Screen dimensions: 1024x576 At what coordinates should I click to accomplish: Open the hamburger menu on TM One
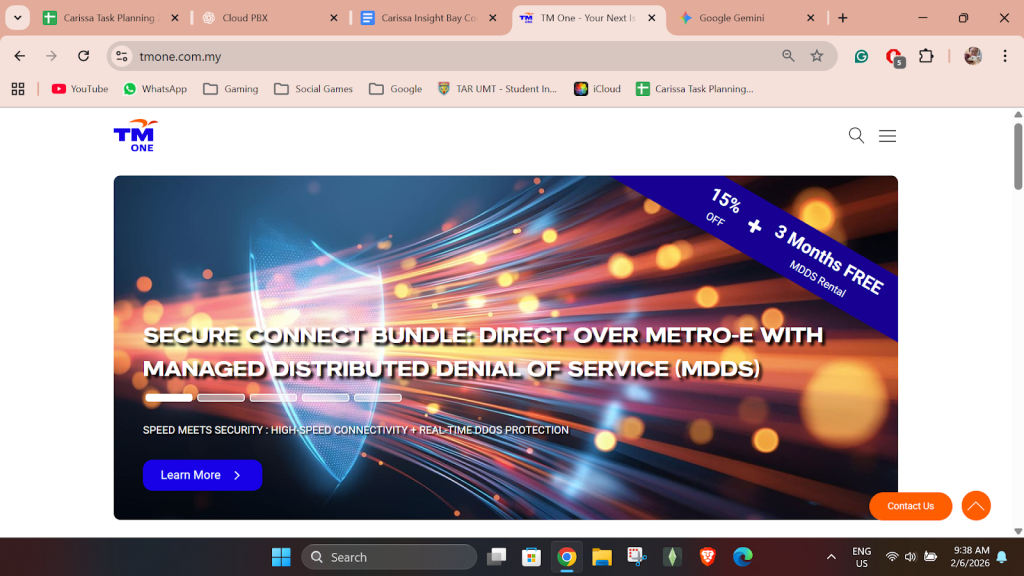[887, 136]
